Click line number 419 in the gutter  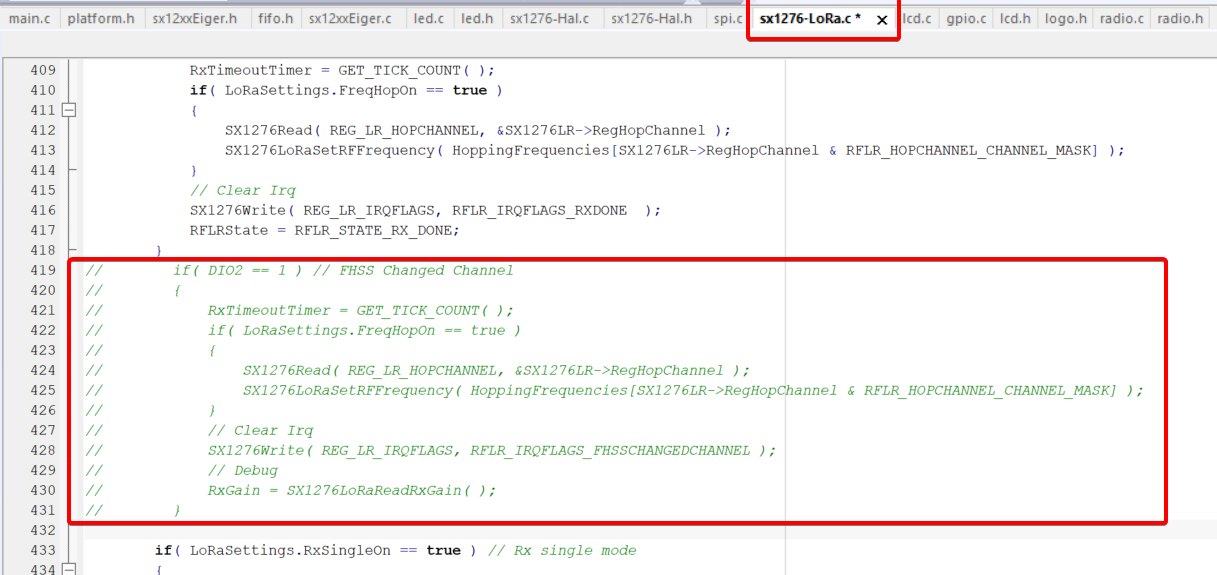(x=43, y=270)
